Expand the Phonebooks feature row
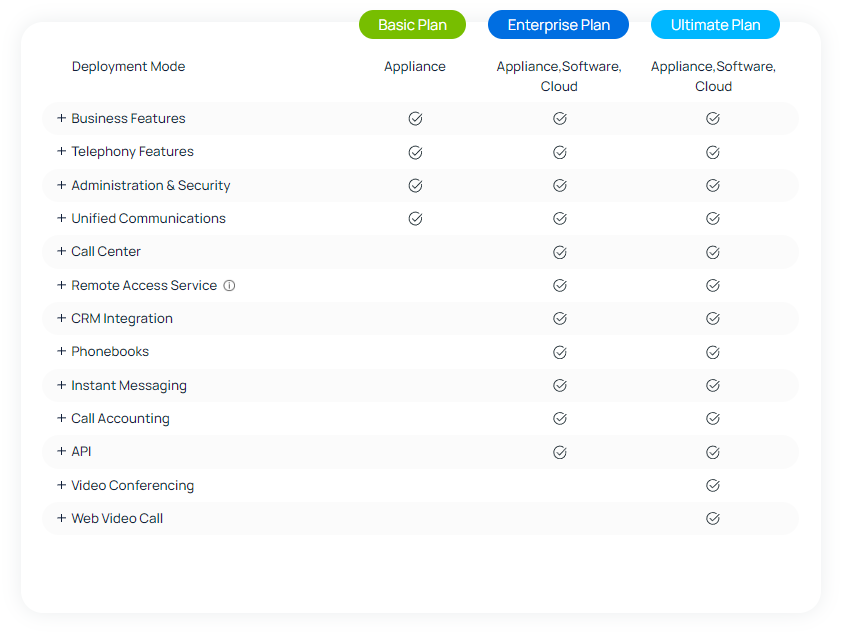Image resolution: width=844 pixels, height=634 pixels. click(61, 352)
